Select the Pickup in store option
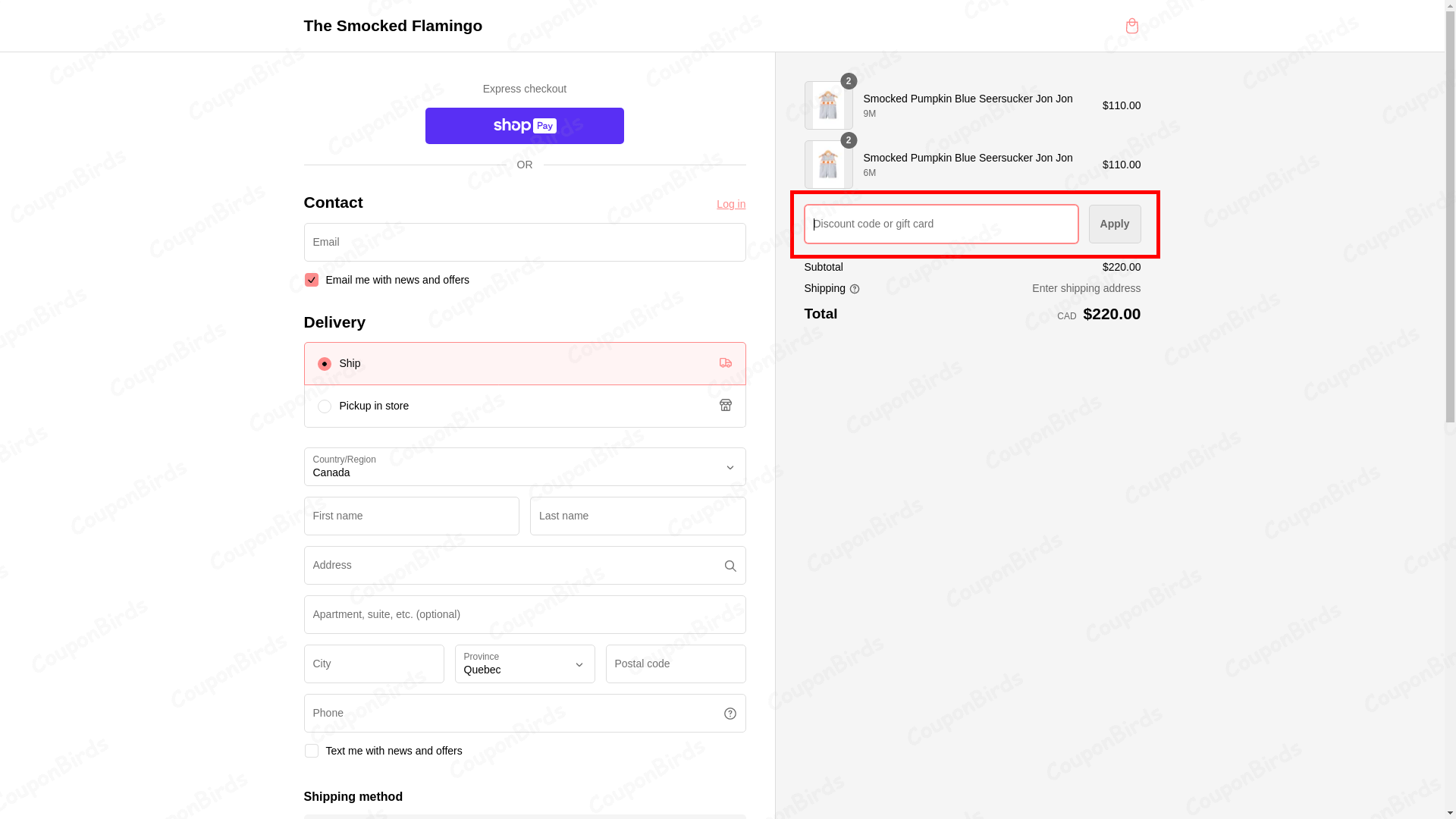The width and height of the screenshot is (1456, 819). 325,406
